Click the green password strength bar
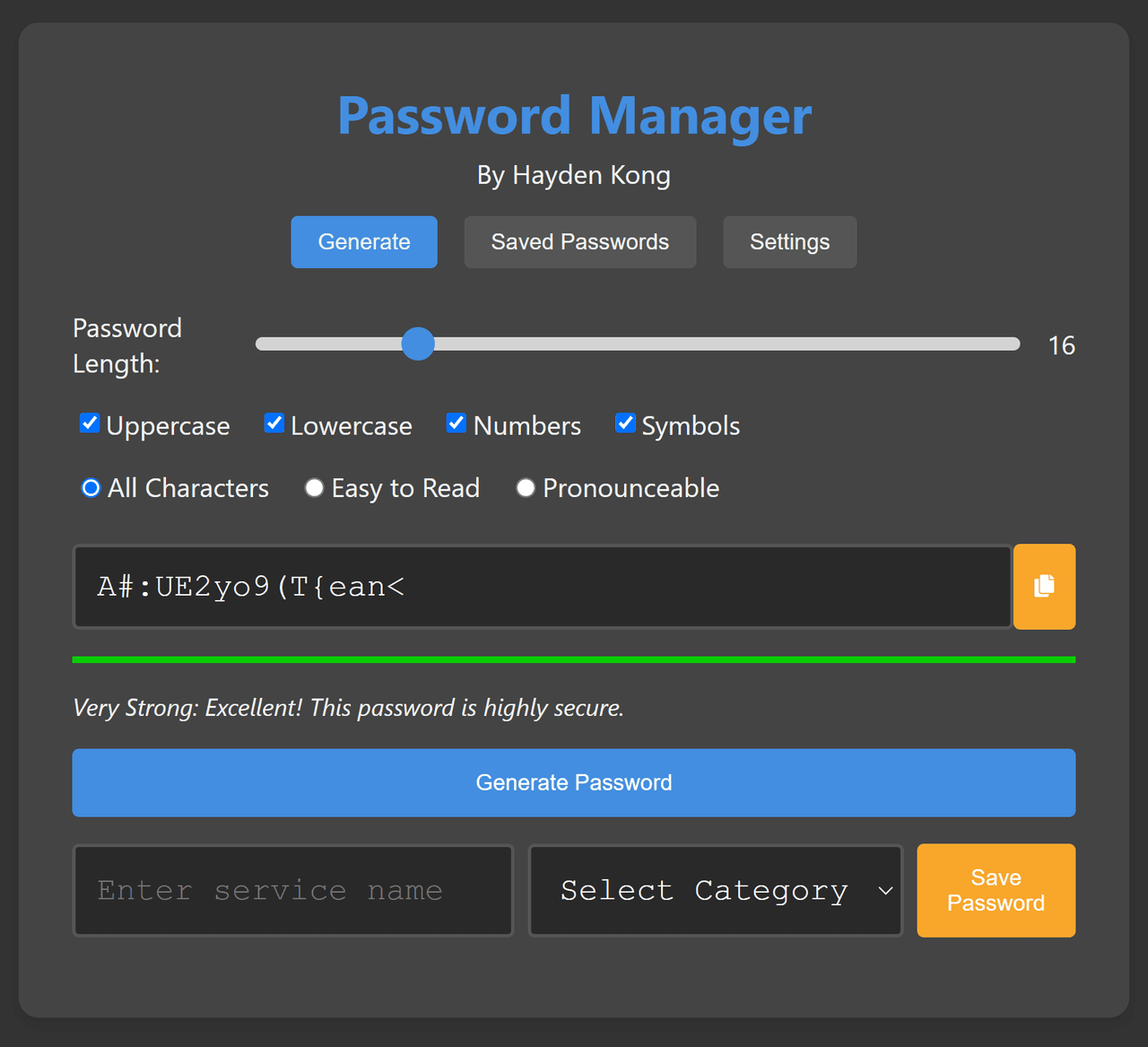The width and height of the screenshot is (1148, 1047). (x=574, y=659)
